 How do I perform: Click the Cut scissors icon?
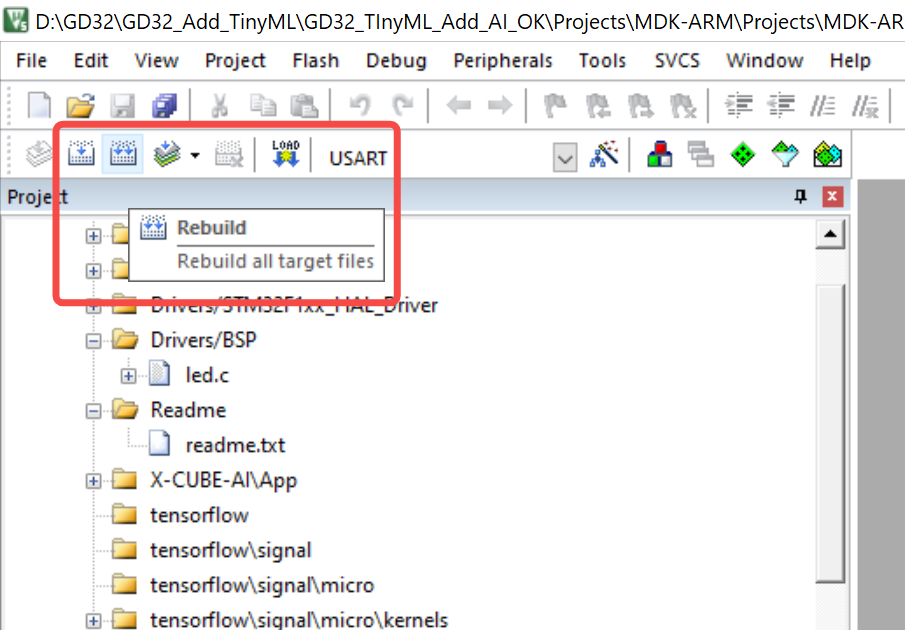219,106
